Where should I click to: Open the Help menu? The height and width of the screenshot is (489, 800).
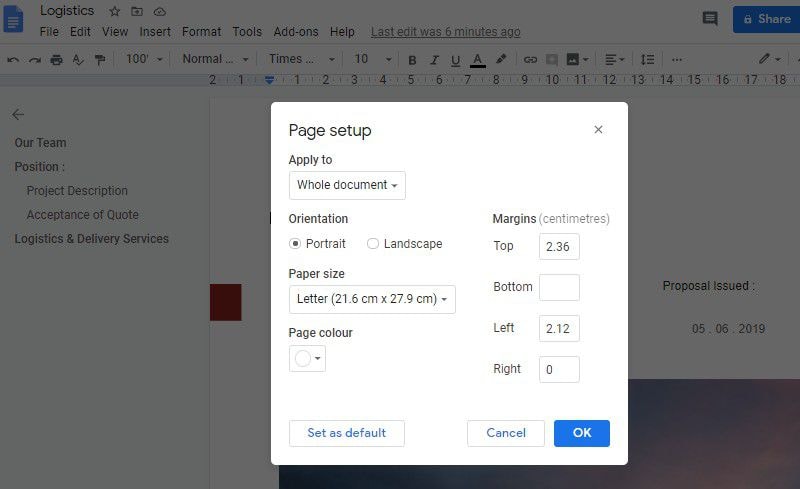point(342,32)
